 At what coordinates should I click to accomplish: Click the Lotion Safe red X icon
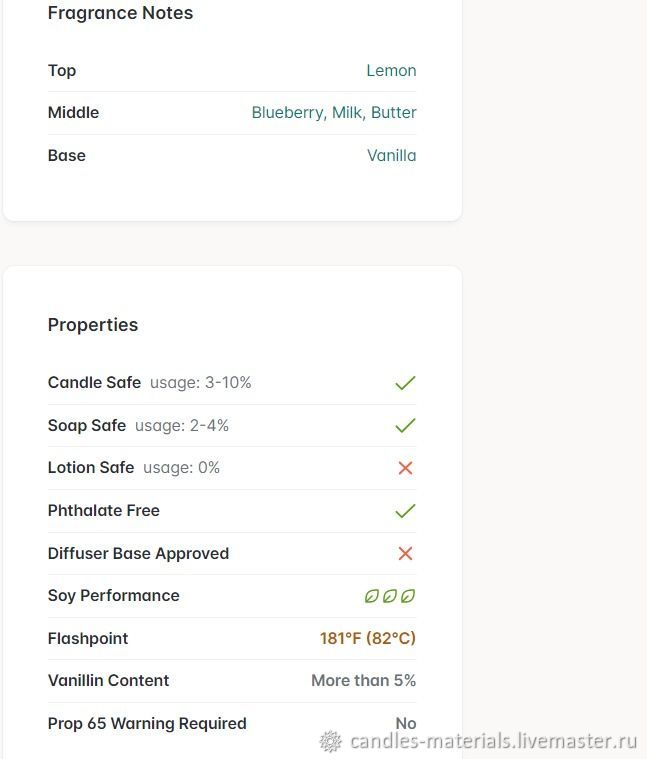(x=406, y=468)
